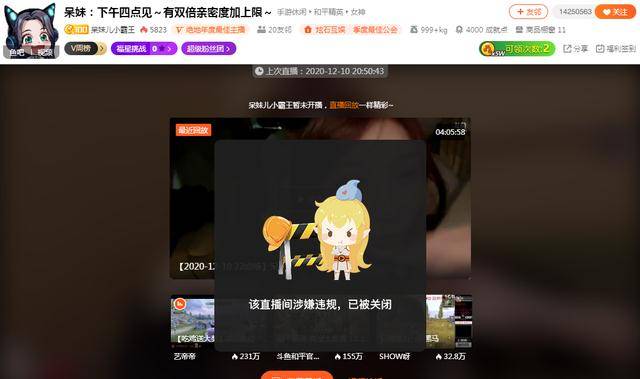Screen dimensions: 640x379
Task: Click the 999+kg weight icon
Action: 414,30
